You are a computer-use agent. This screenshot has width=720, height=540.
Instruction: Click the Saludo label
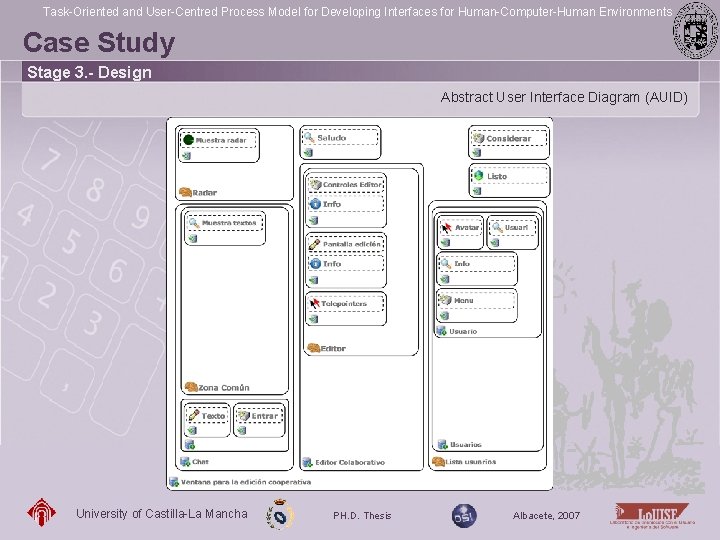point(332,138)
